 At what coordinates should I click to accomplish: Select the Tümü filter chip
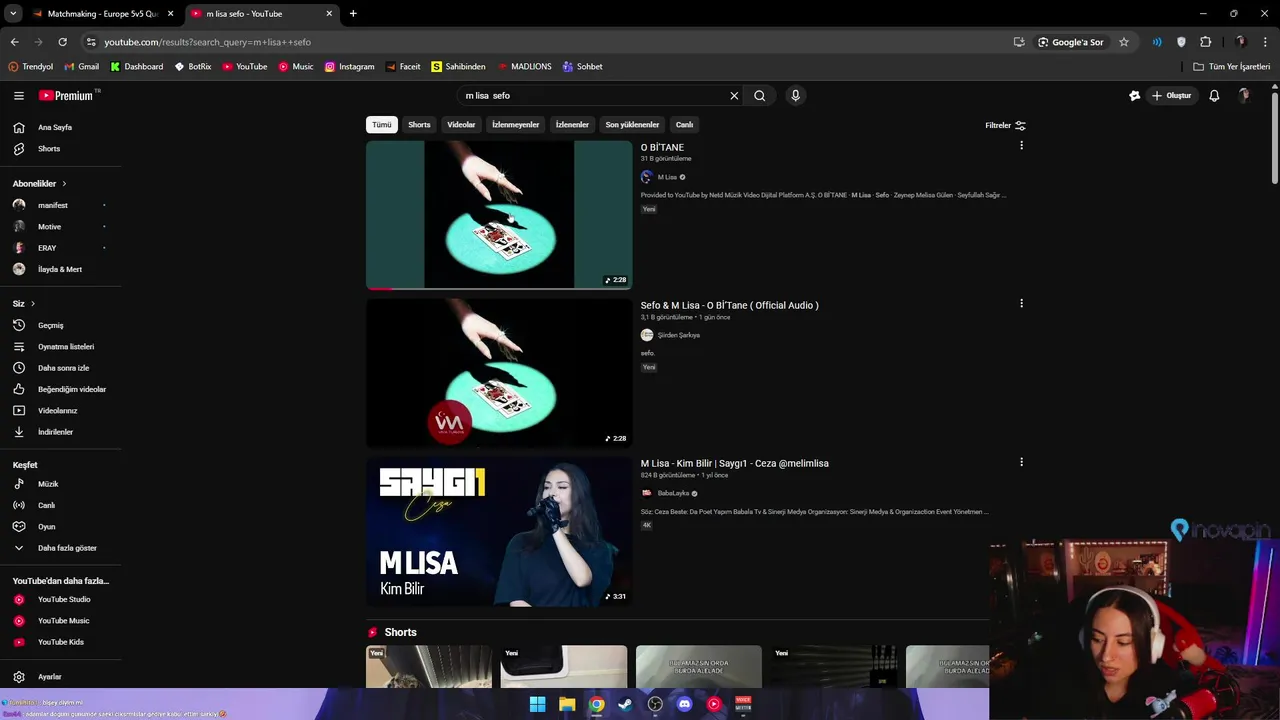click(382, 125)
